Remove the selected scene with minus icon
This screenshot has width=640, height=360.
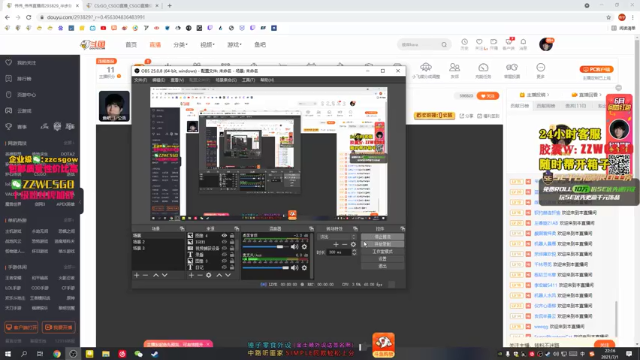tap(145, 275)
